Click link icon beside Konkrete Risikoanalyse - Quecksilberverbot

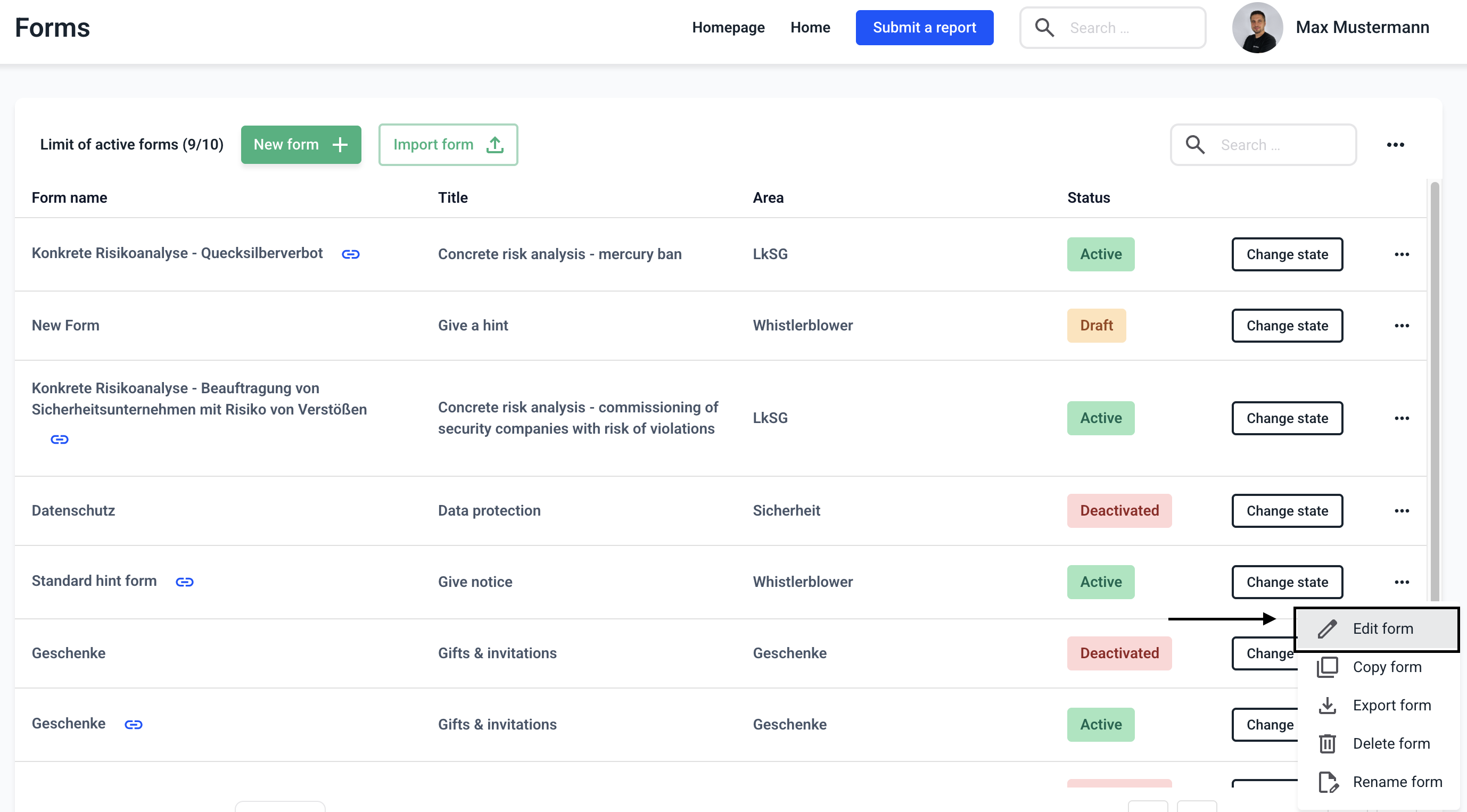pos(350,254)
